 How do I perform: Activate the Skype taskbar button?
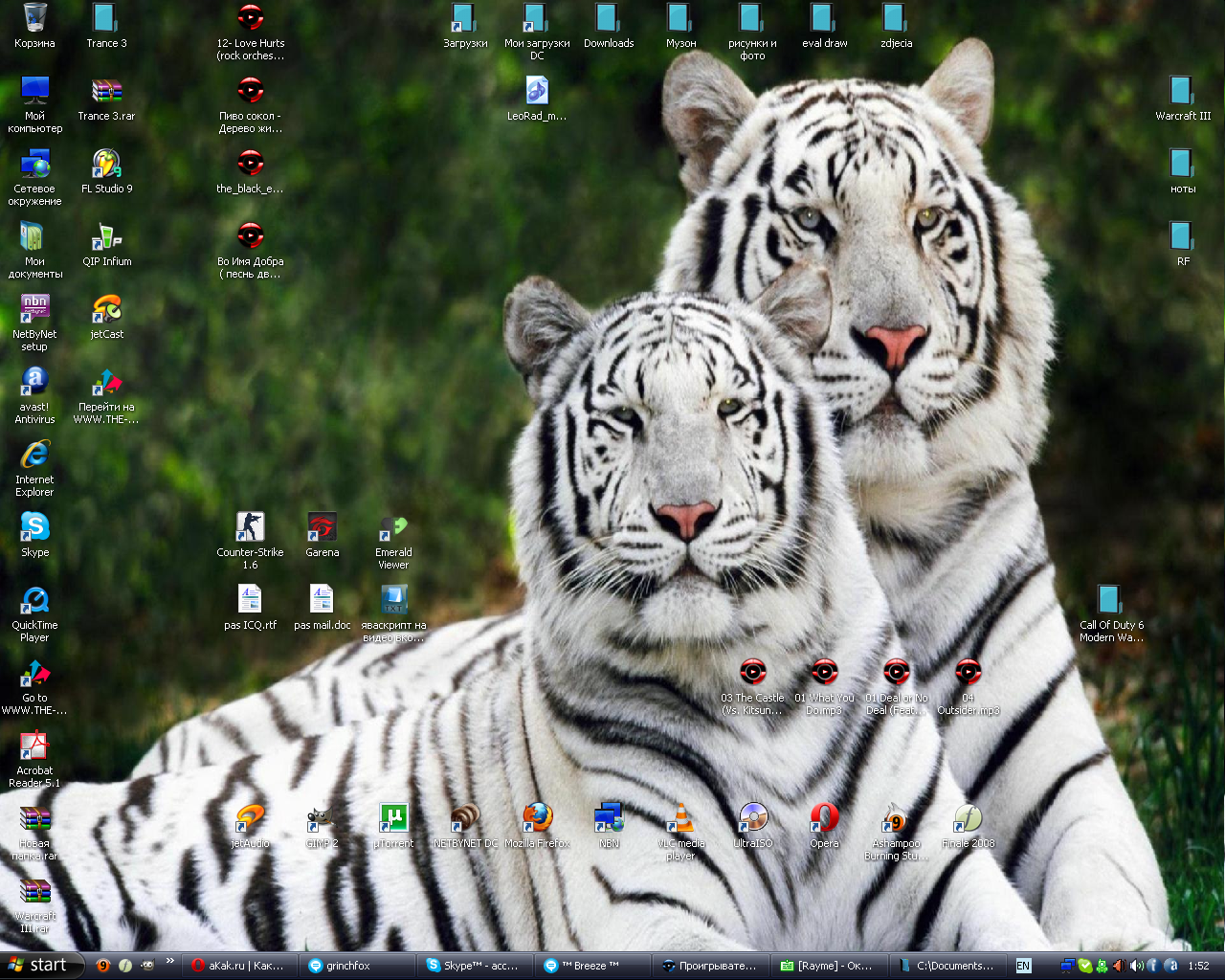[475, 966]
